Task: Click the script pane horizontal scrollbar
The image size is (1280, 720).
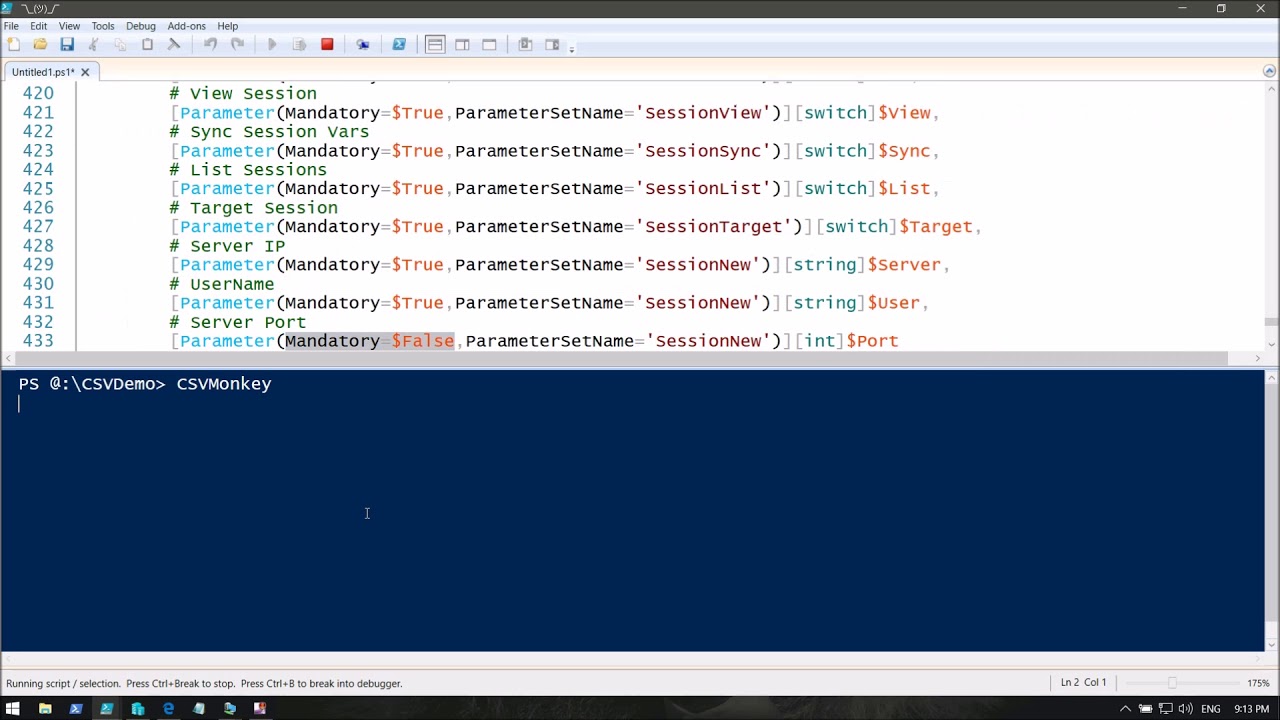Action: click(632, 358)
